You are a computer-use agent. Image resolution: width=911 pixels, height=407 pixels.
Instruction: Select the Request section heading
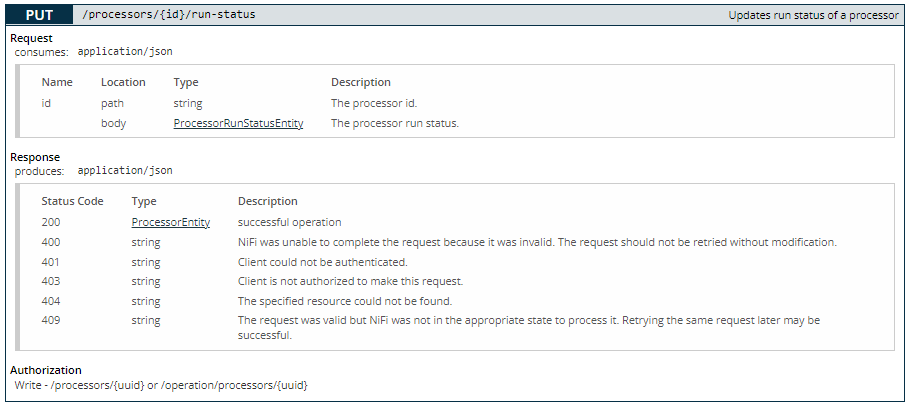click(x=31, y=38)
